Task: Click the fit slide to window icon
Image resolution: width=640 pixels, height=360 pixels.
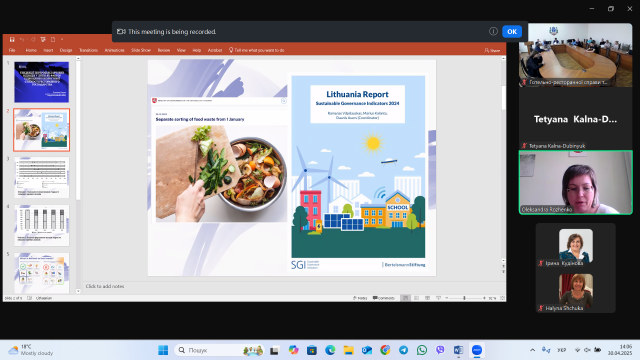Action: (x=502, y=298)
